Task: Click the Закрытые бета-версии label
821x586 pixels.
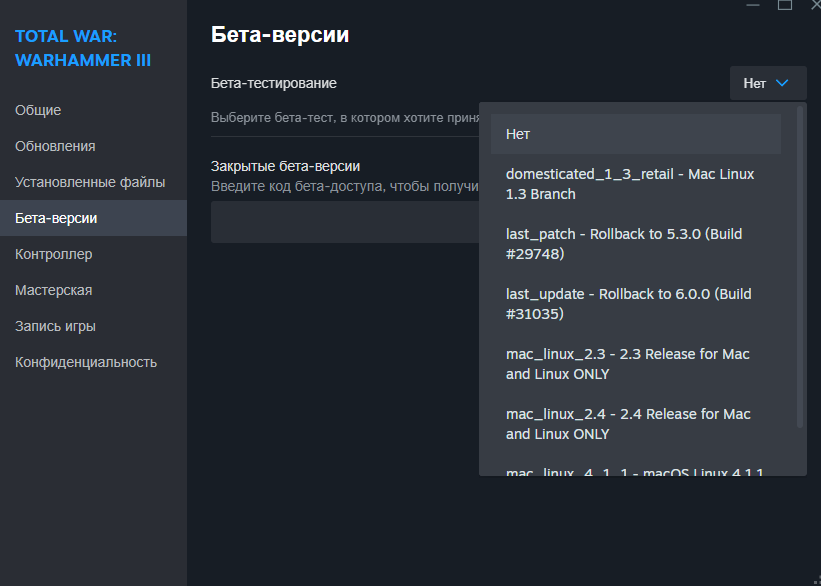Action: pyautogui.click(x=285, y=166)
